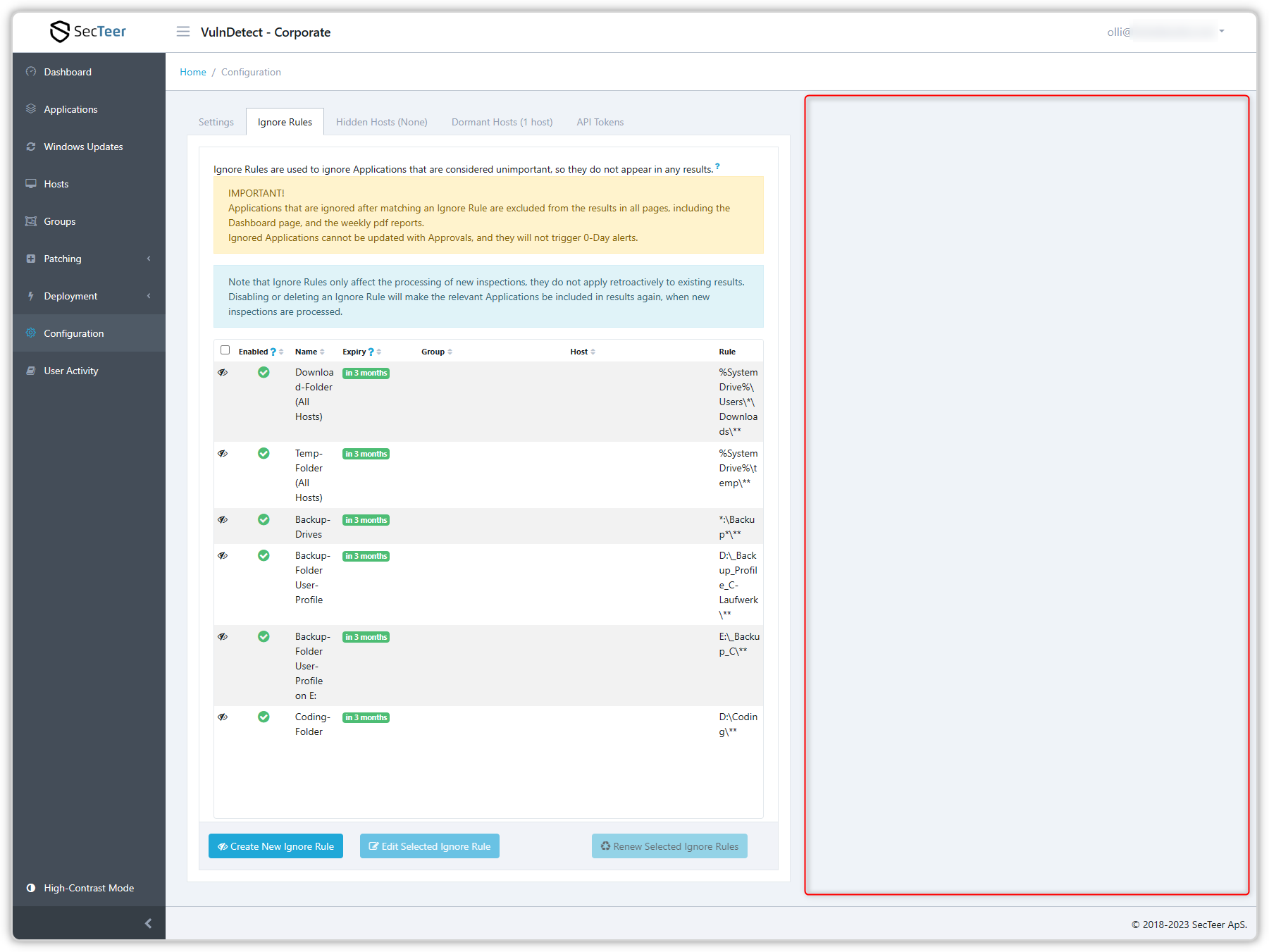Open the API Tokens tab

pyautogui.click(x=600, y=122)
